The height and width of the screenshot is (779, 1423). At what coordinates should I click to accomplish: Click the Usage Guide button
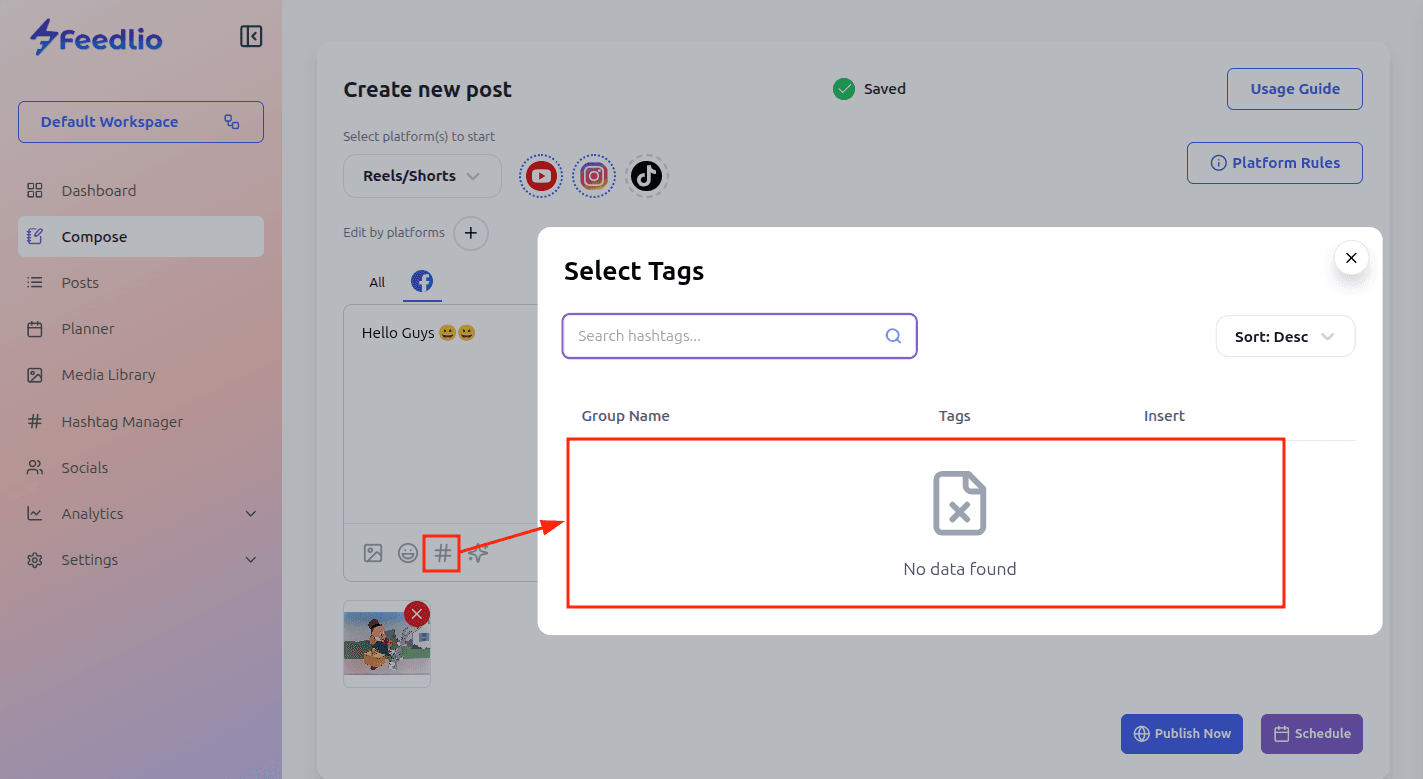click(1294, 89)
